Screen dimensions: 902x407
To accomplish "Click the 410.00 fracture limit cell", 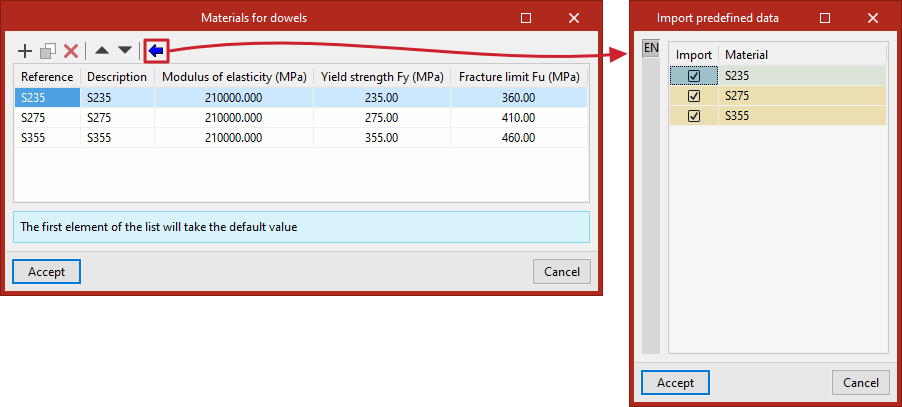I will click(x=519, y=118).
